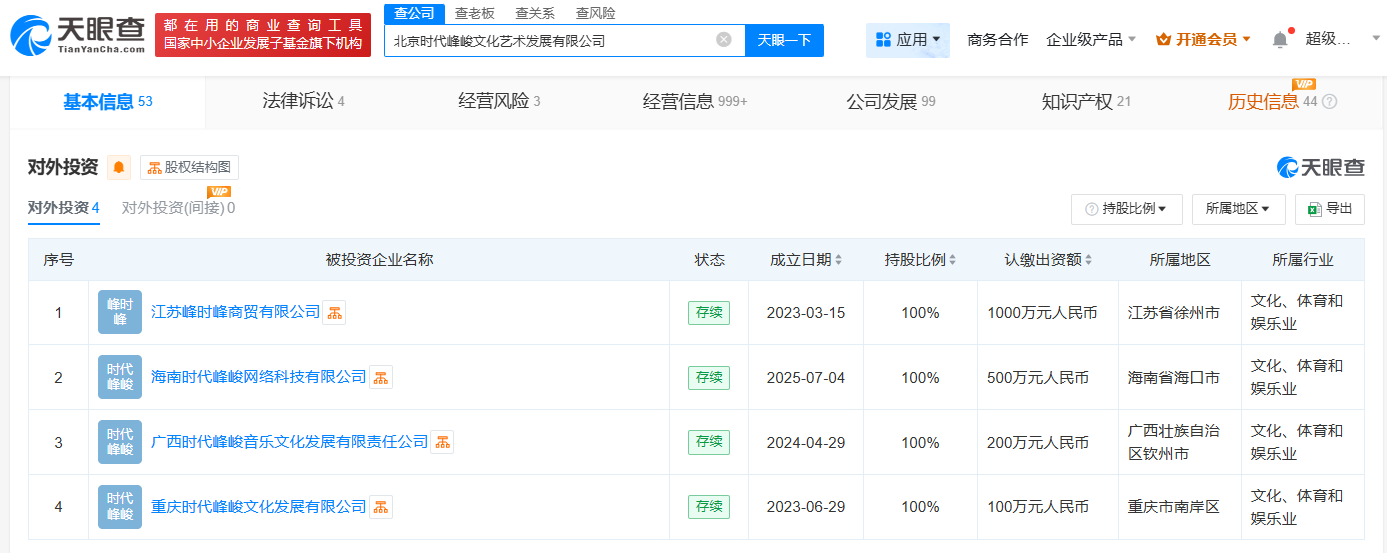1387x553 pixels.
Task: Open equity structure icon for 江苏峰时峰商贸有限公司
Action: 334,313
